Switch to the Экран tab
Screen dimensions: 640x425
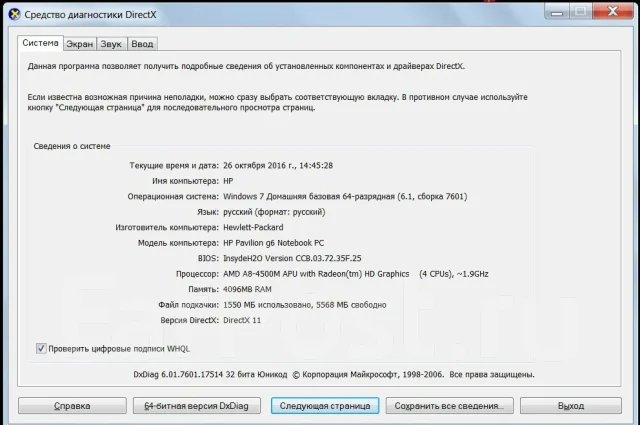click(80, 44)
